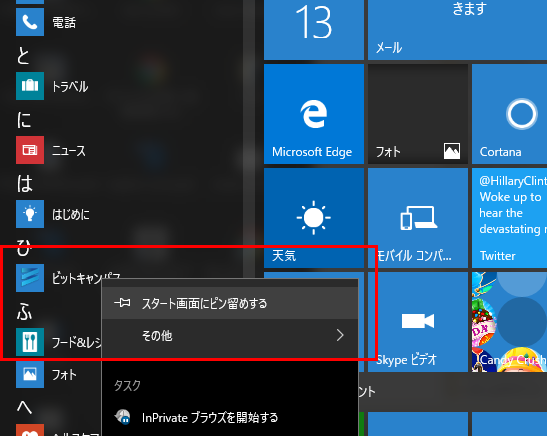Launch the Skype ビデオ tile
Image resolution: width=547 pixels, height=436 pixels.
[418, 322]
